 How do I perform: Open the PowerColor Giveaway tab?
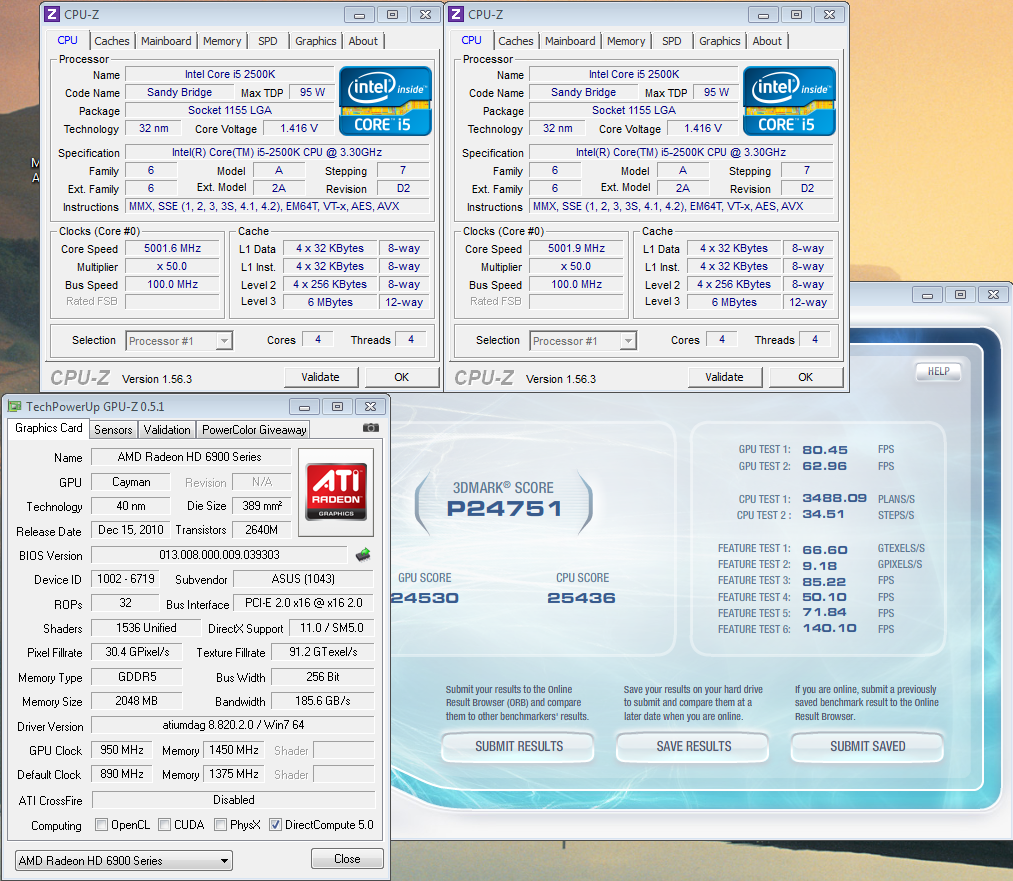[254, 430]
